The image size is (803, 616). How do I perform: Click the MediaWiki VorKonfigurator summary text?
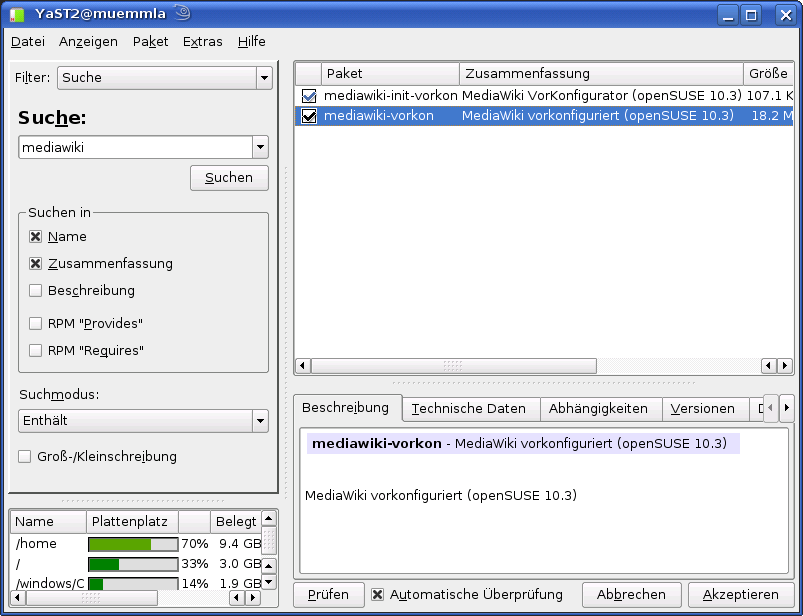602,96
